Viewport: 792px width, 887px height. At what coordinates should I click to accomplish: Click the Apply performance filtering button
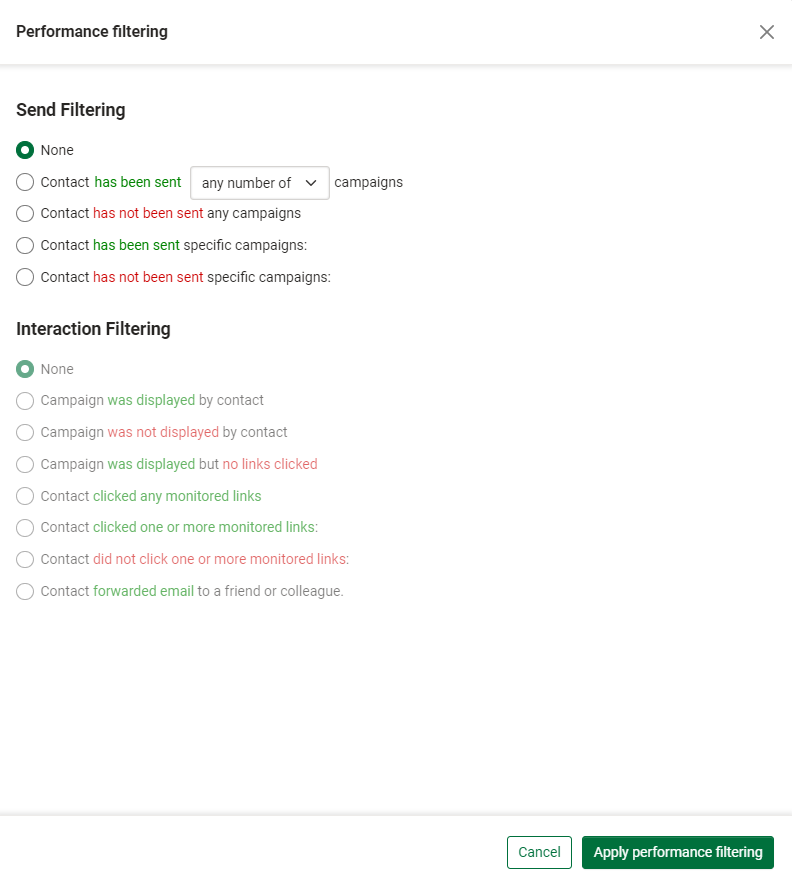coord(677,852)
